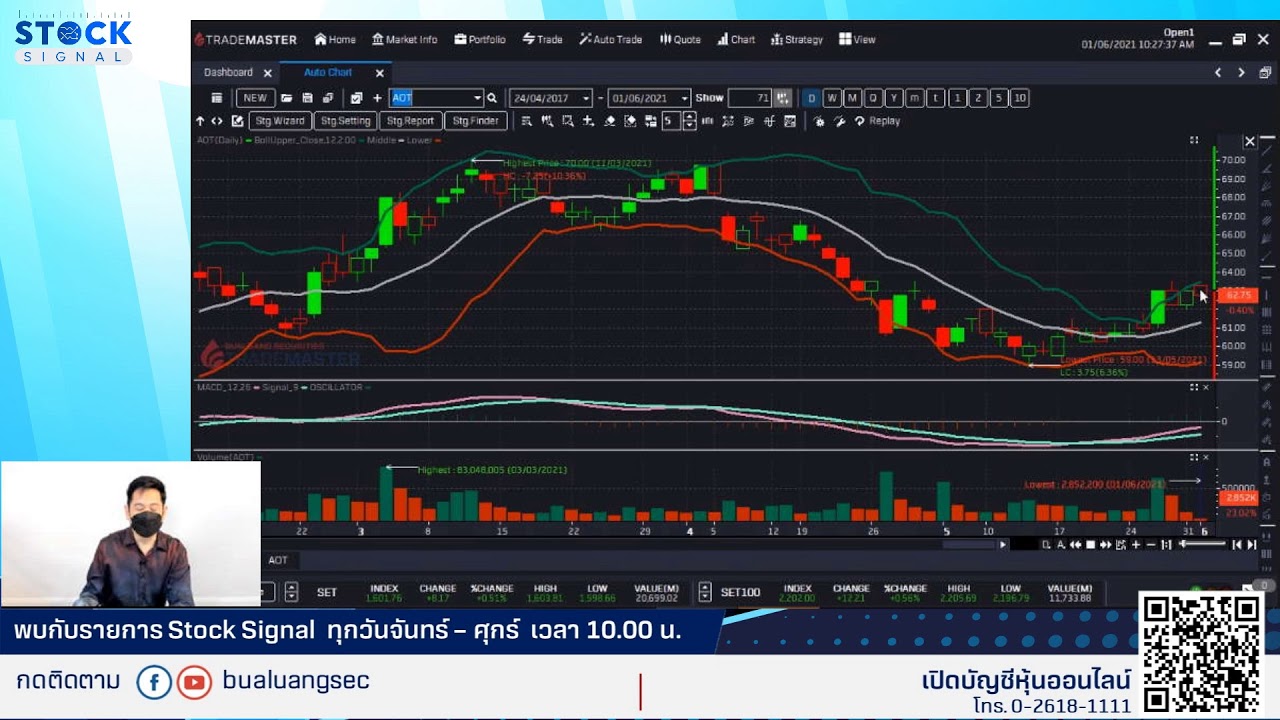Click the scrollbar right arrow under chart
Image resolution: width=1280 pixels, height=720 pixels.
click(1003, 545)
